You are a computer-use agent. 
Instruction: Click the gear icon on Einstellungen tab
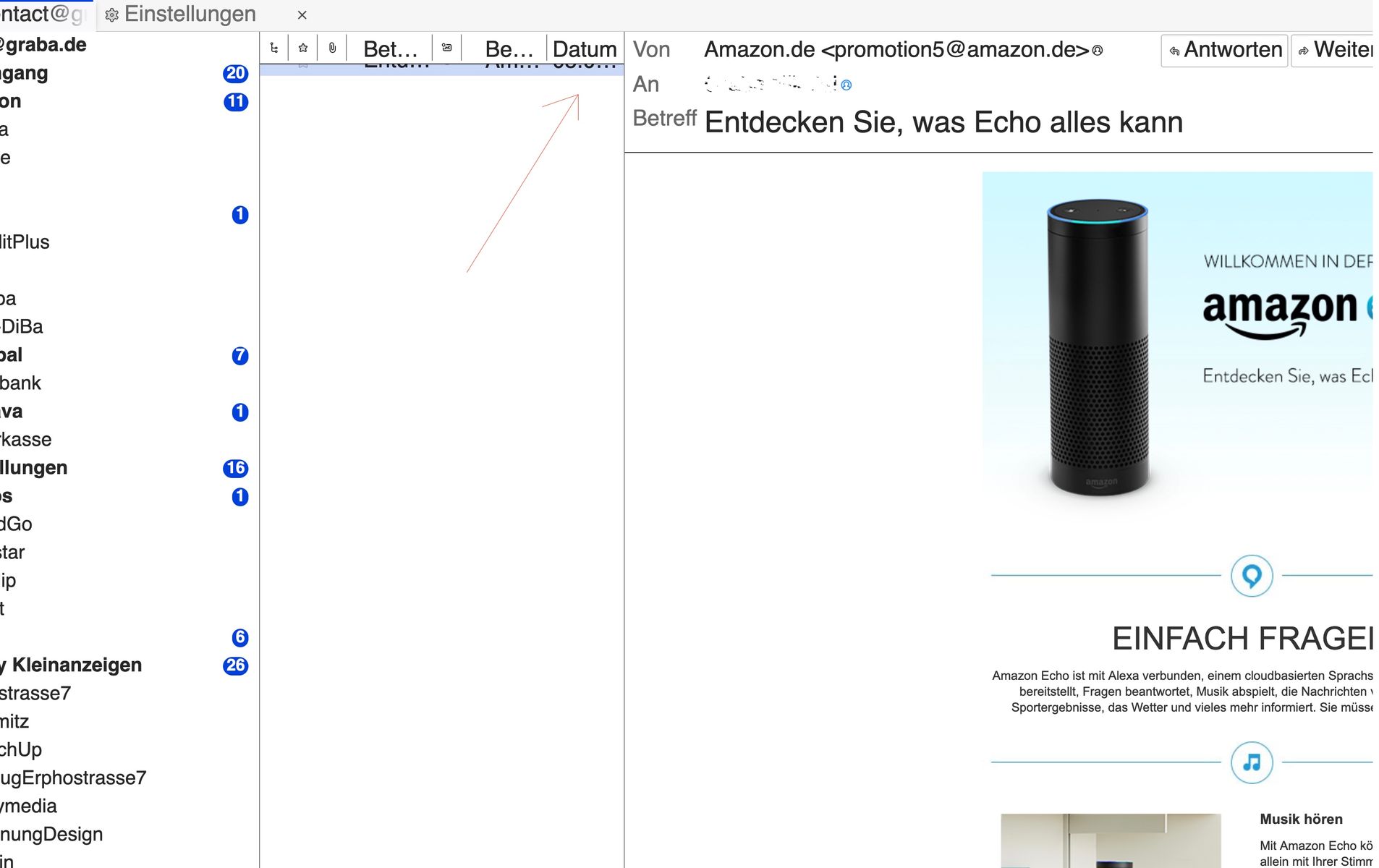[112, 15]
